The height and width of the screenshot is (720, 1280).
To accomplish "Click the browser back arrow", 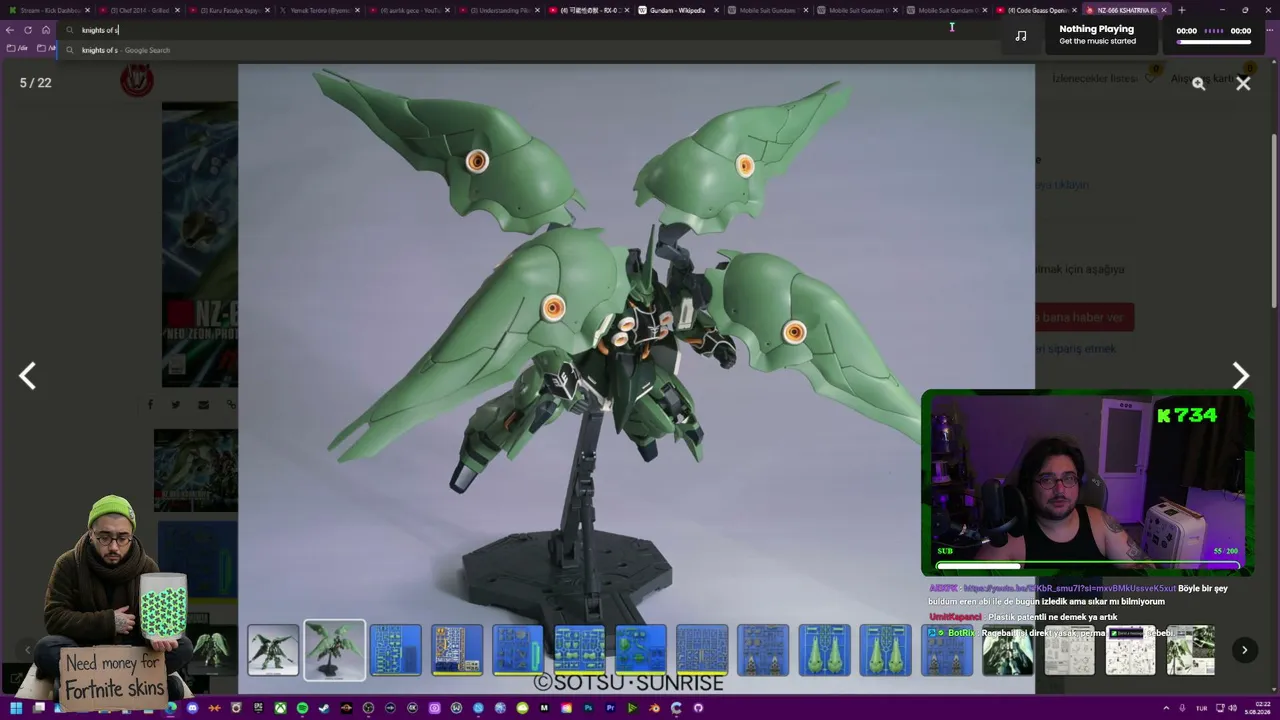I will [10, 30].
